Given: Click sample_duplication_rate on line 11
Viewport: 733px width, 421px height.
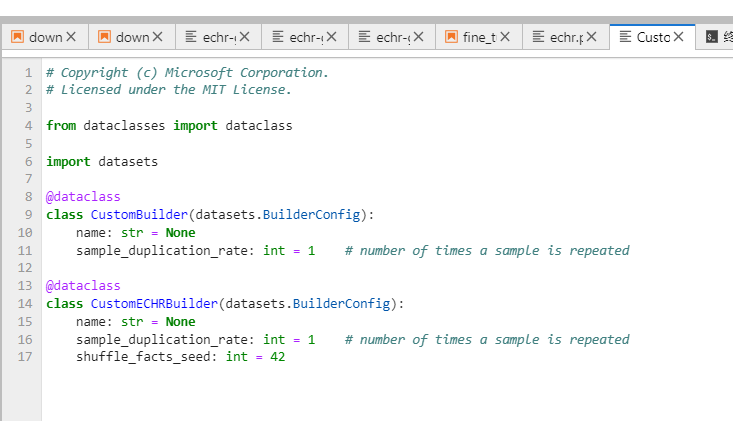Looking at the screenshot, I should point(162,251).
